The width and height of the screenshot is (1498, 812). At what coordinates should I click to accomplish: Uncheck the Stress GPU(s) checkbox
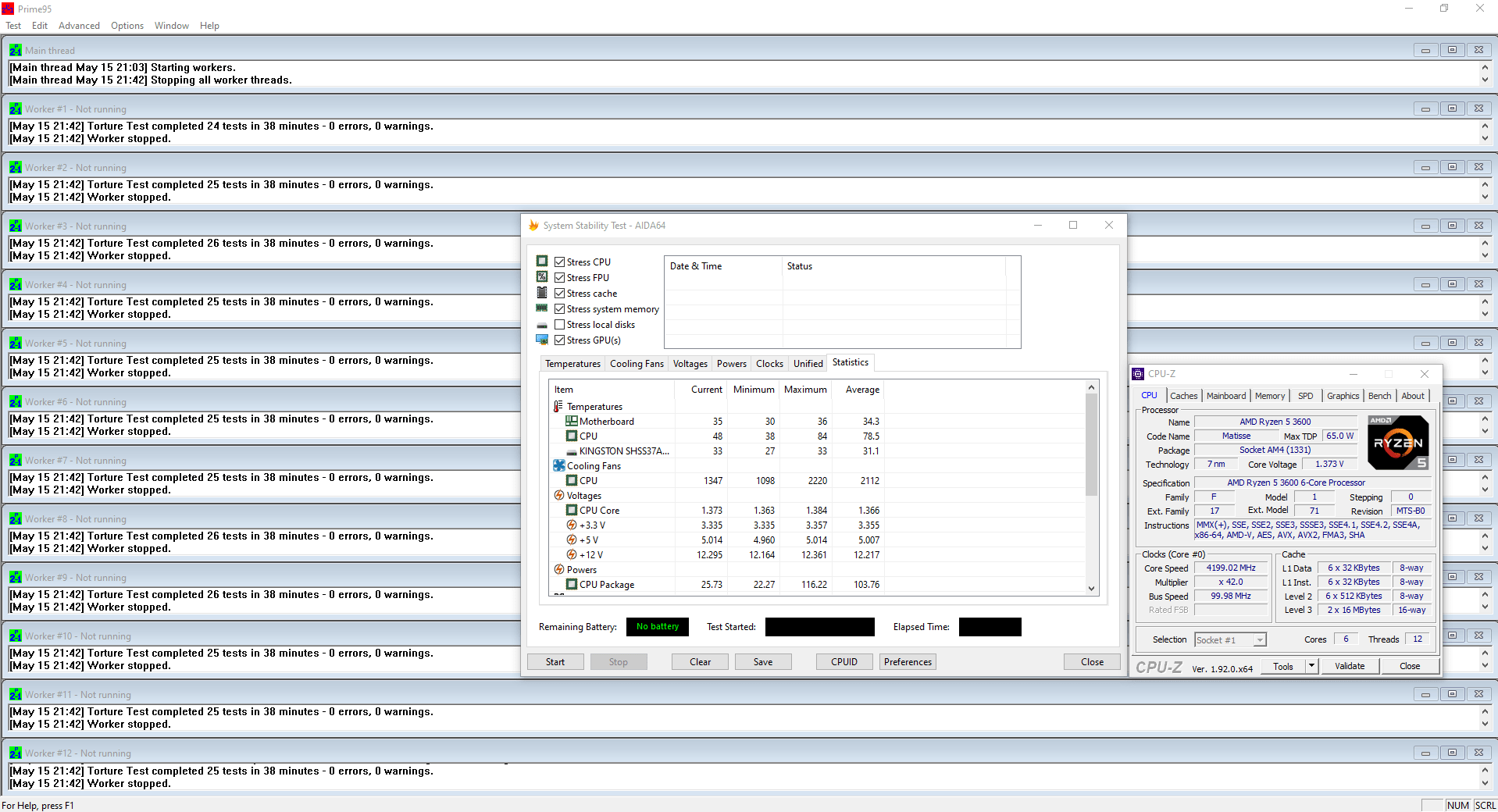(x=559, y=340)
